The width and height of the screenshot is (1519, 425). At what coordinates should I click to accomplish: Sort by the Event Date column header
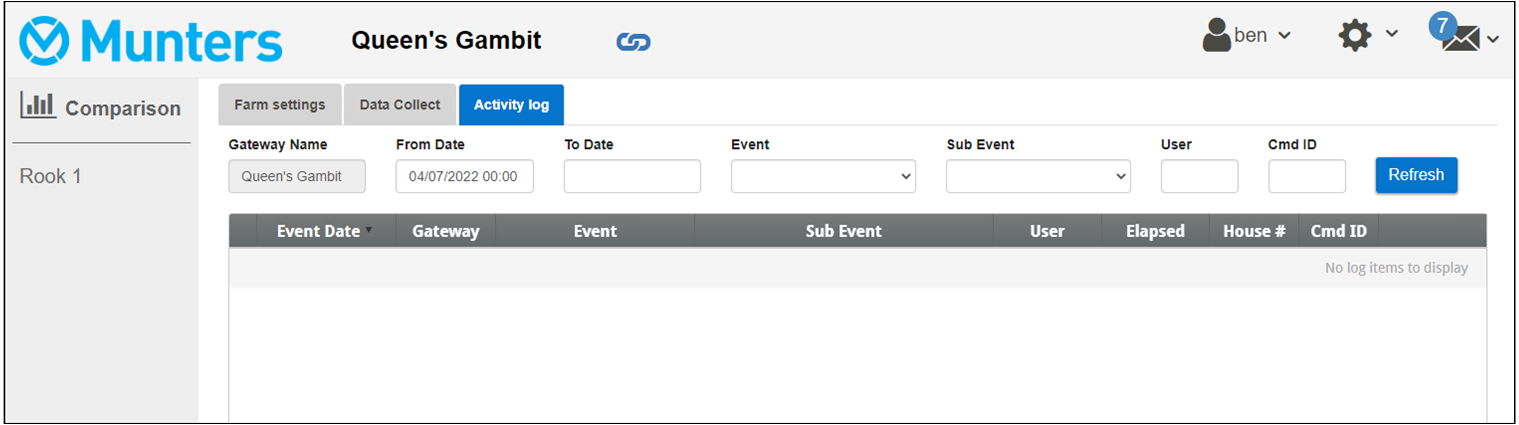click(318, 231)
